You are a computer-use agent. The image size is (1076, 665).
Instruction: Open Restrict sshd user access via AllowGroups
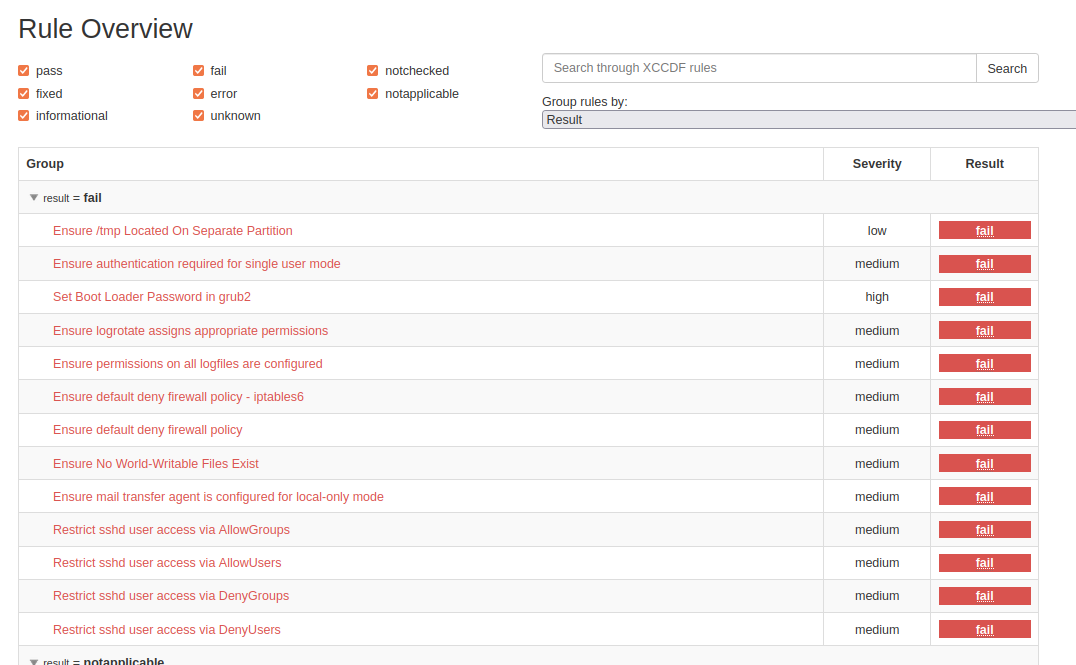click(171, 530)
